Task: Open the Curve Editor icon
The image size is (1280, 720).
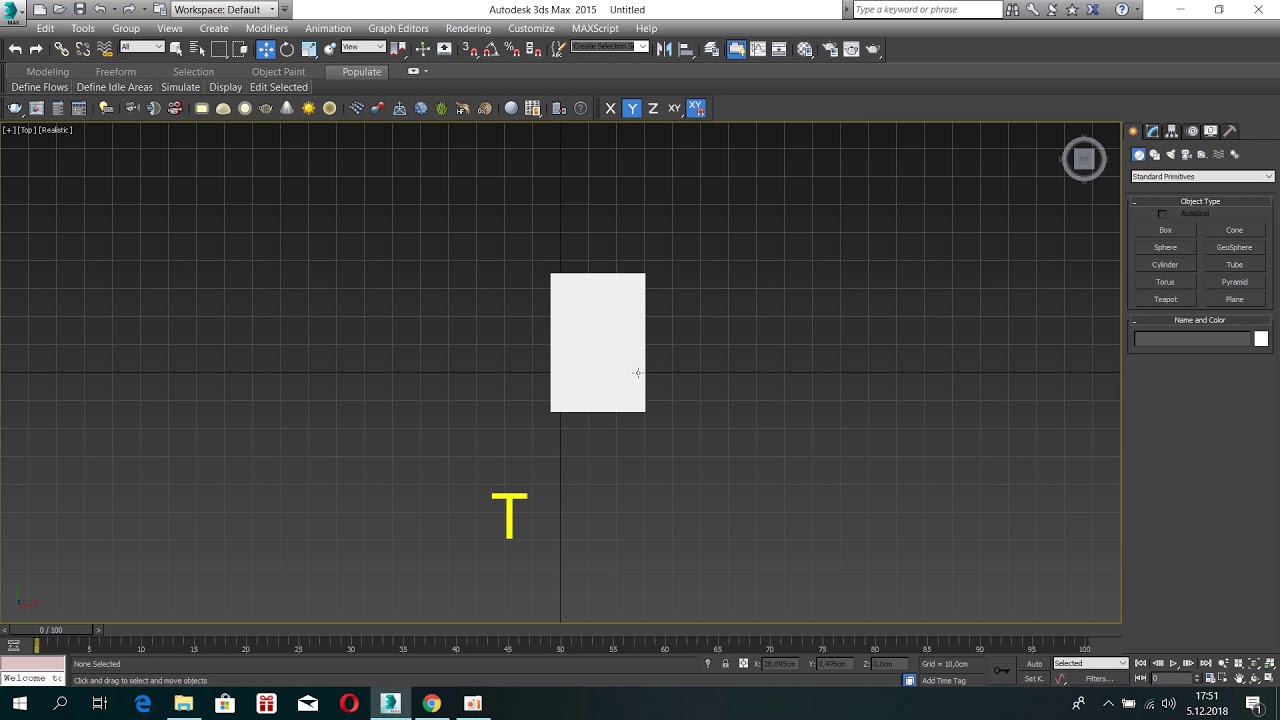Action: tap(758, 49)
